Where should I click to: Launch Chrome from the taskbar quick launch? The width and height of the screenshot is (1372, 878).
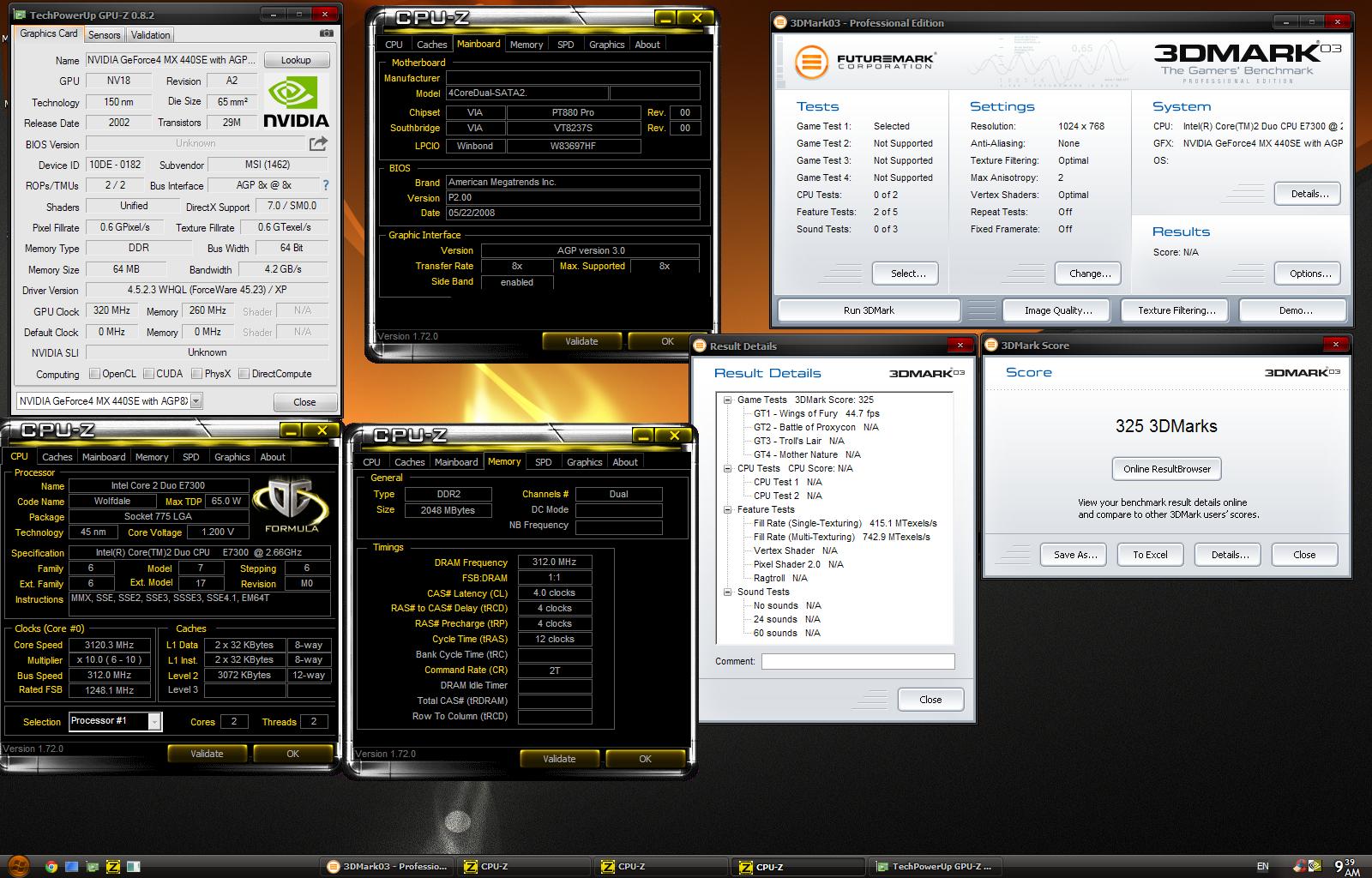(x=51, y=866)
